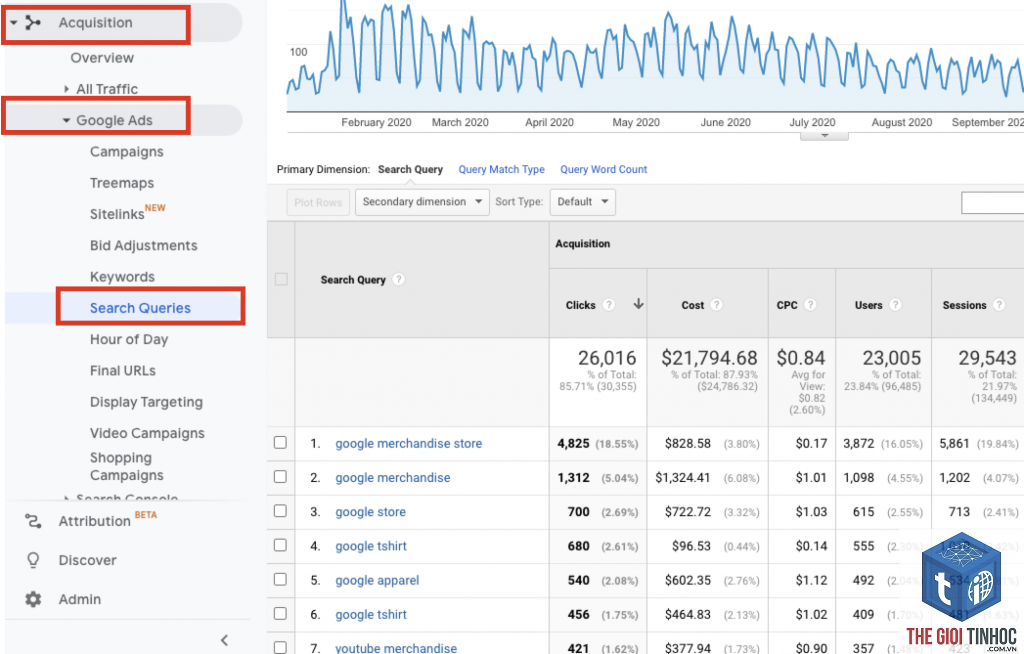Click the Plot Rows button
1024x654 pixels.
(x=318, y=203)
